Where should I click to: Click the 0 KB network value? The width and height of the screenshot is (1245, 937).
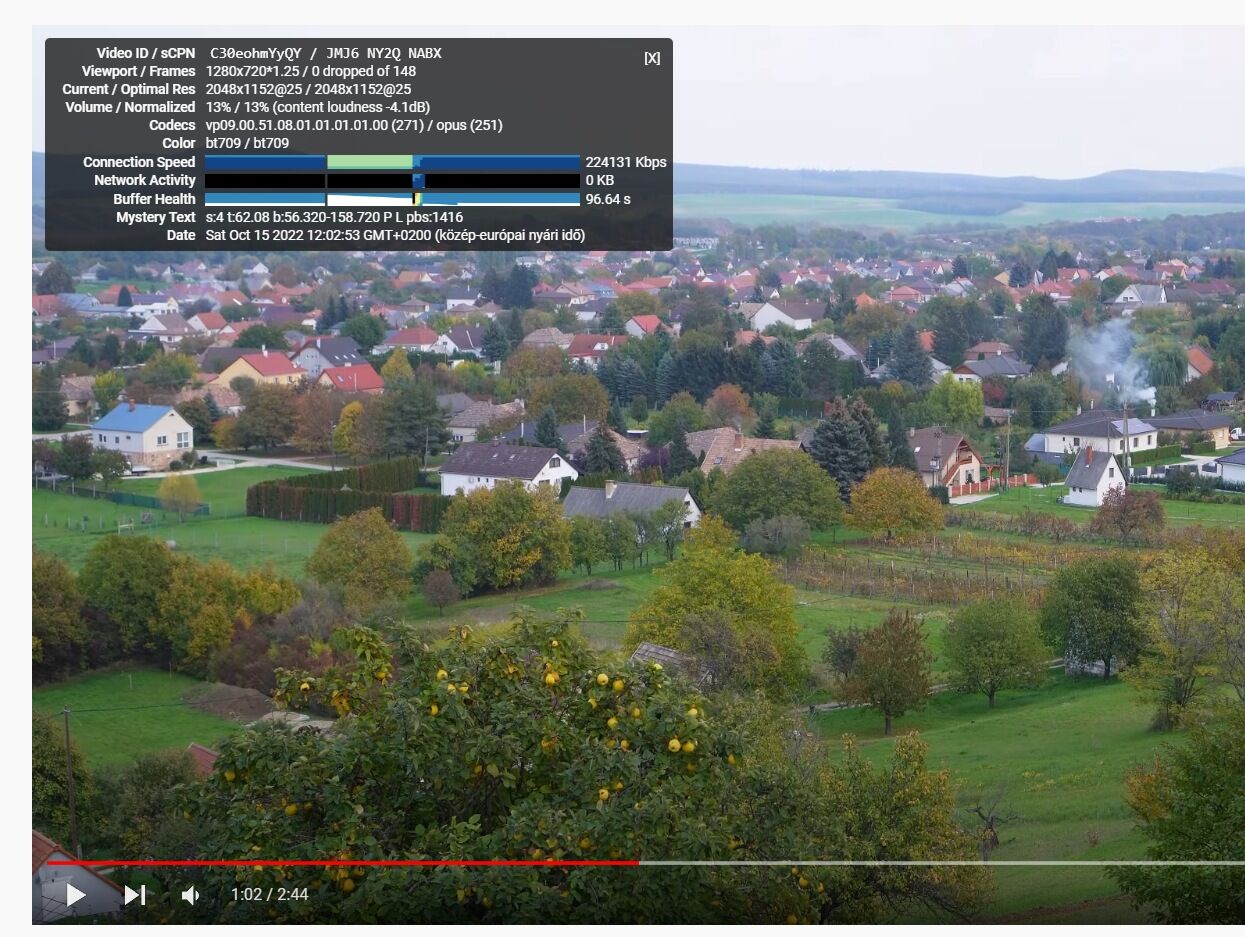click(600, 180)
